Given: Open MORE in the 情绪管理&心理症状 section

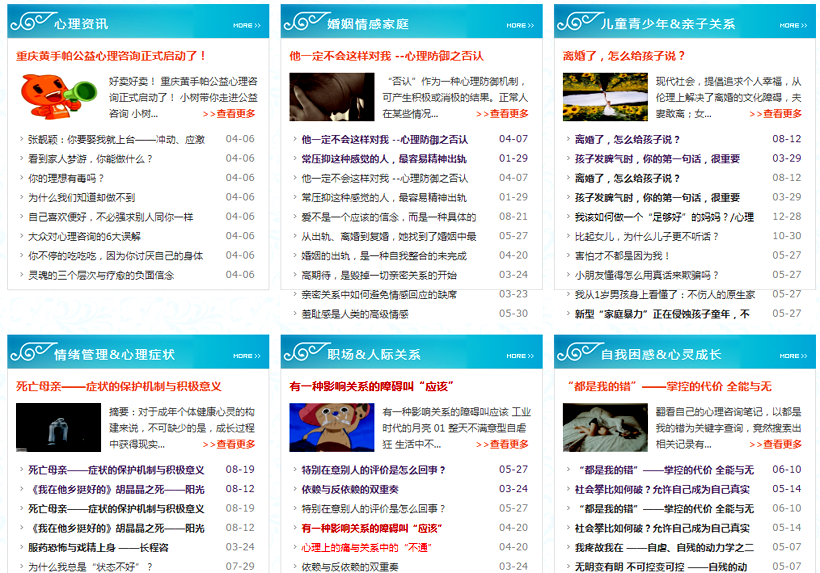Looking at the screenshot, I should 244,355.
